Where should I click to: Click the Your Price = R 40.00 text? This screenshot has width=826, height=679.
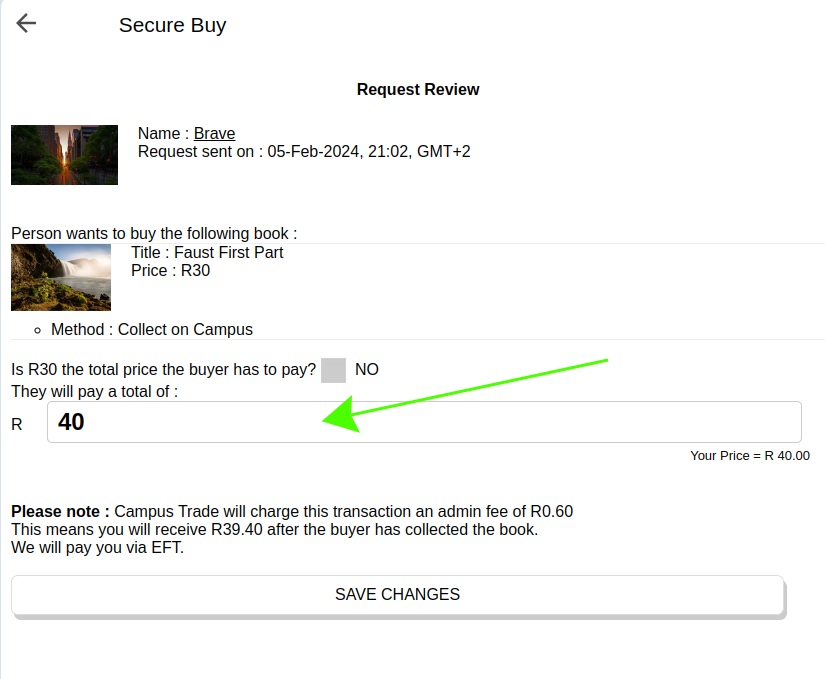pyautogui.click(x=749, y=456)
